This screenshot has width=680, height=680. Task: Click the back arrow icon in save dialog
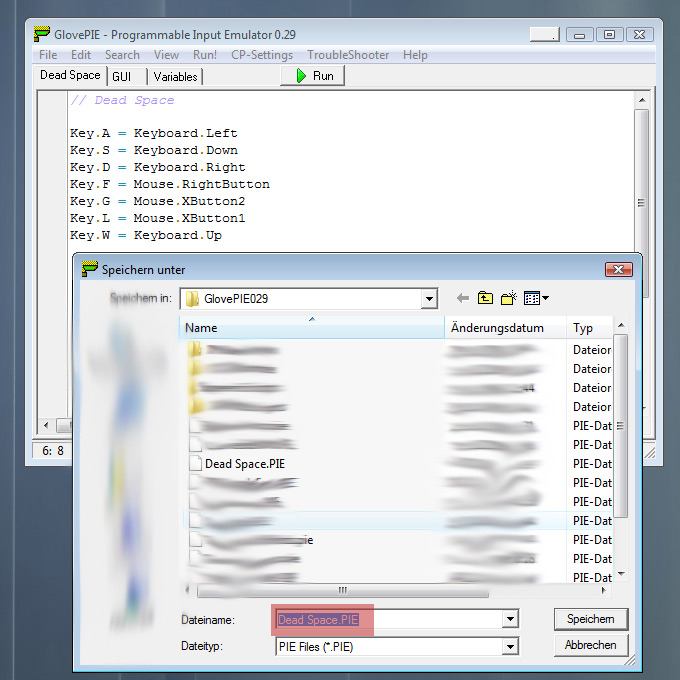(463, 298)
